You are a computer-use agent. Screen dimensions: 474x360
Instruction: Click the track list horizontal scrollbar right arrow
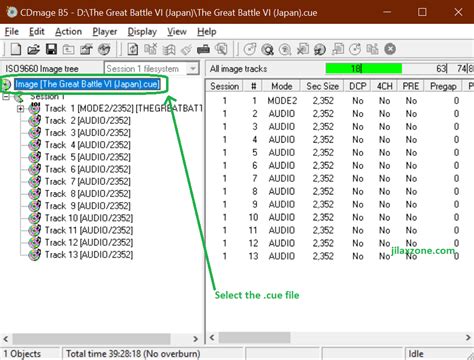[x=468, y=337]
